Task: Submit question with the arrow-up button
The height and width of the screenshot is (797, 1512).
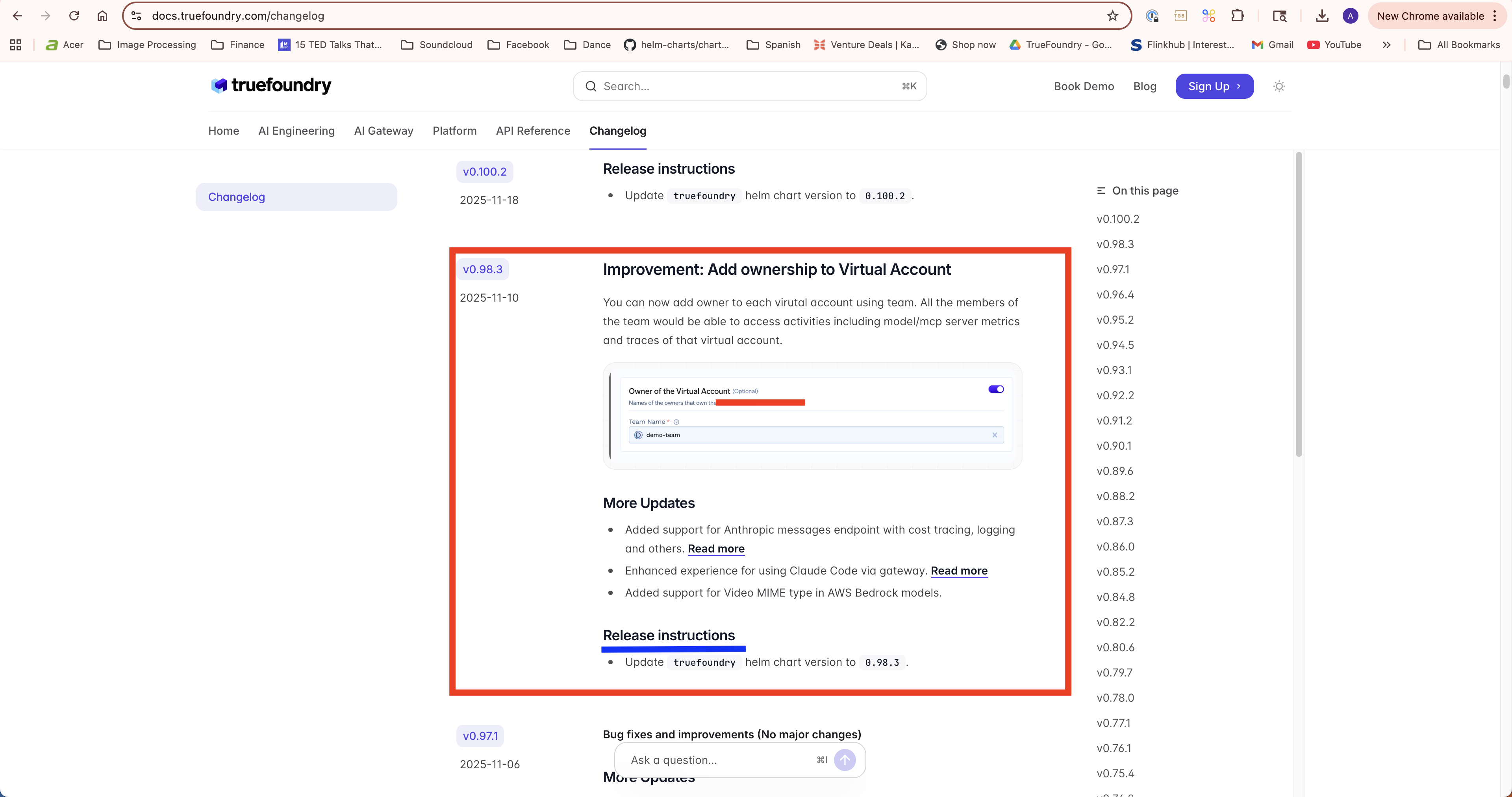Action: pyautogui.click(x=845, y=760)
